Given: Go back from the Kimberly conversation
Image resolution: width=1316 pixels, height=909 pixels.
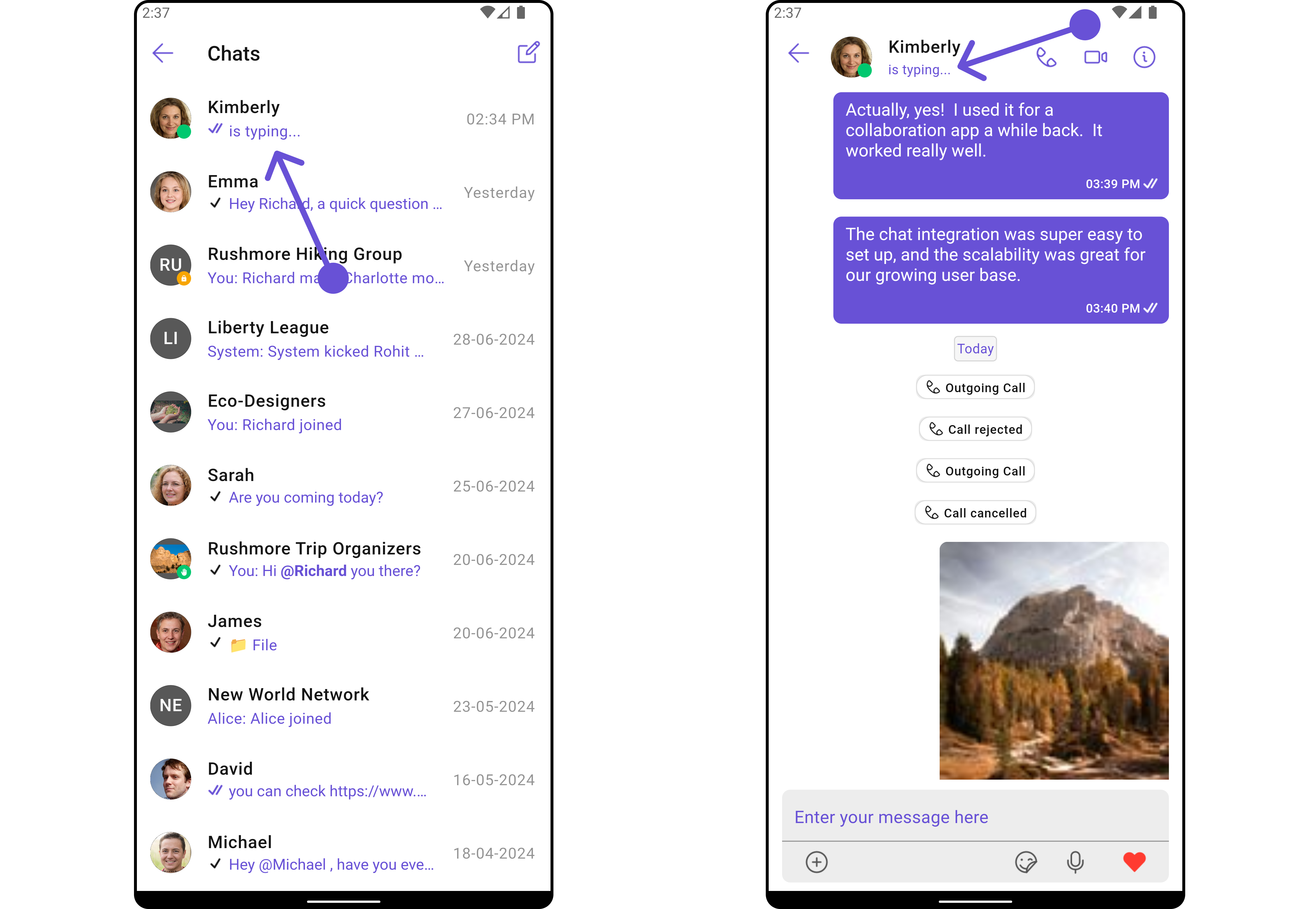Looking at the screenshot, I should [798, 54].
